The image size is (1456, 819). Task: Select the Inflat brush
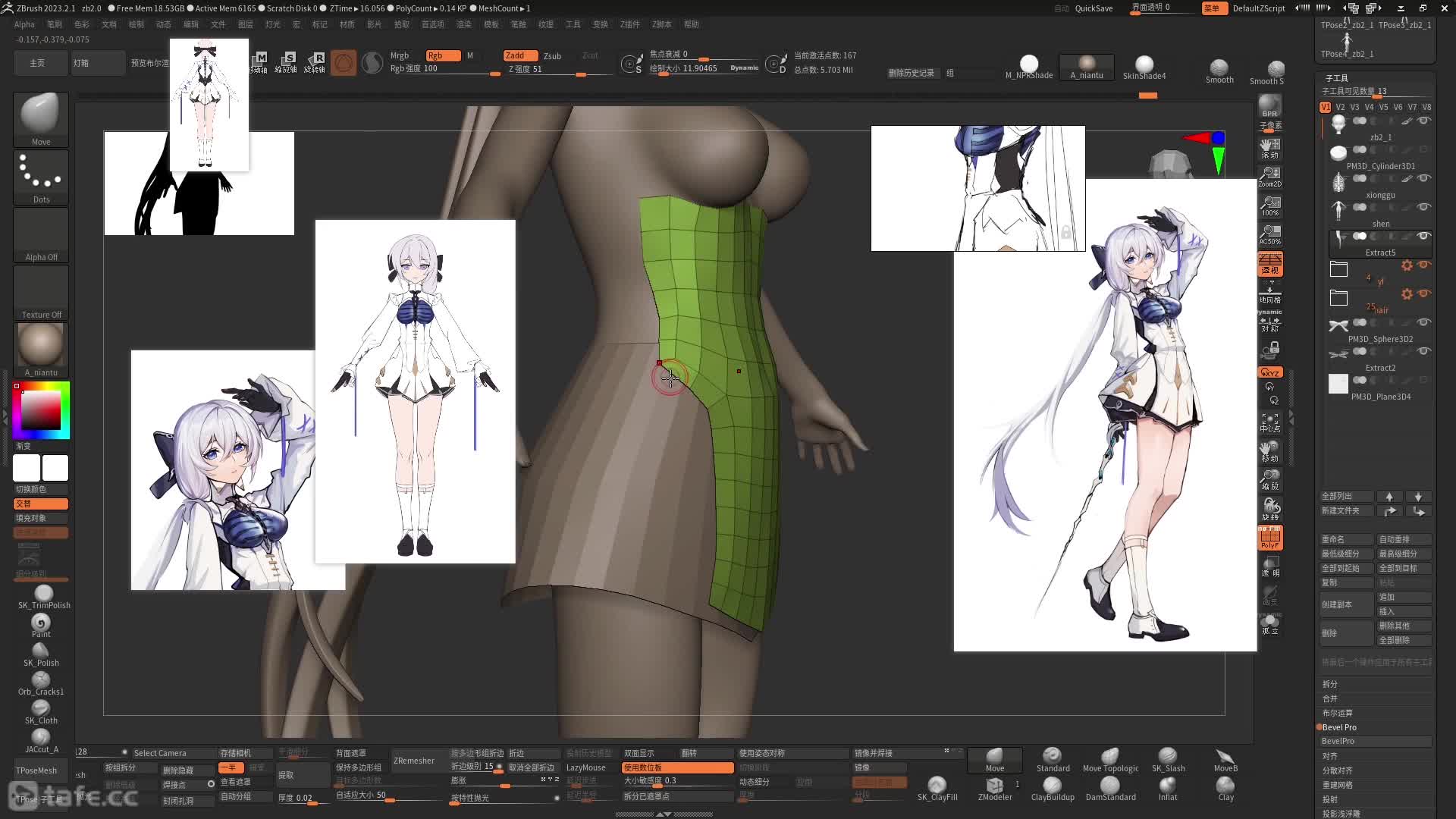[x=1168, y=789]
